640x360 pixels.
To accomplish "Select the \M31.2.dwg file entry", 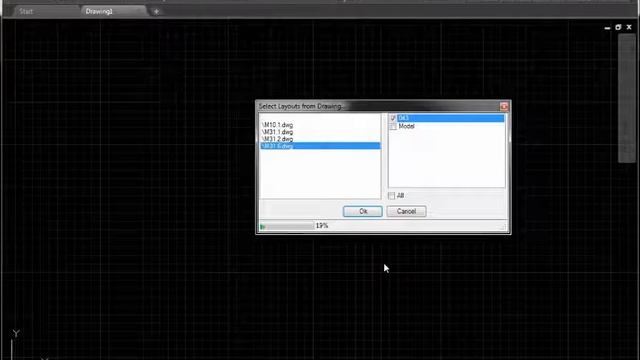I will pyautogui.click(x=278, y=139).
